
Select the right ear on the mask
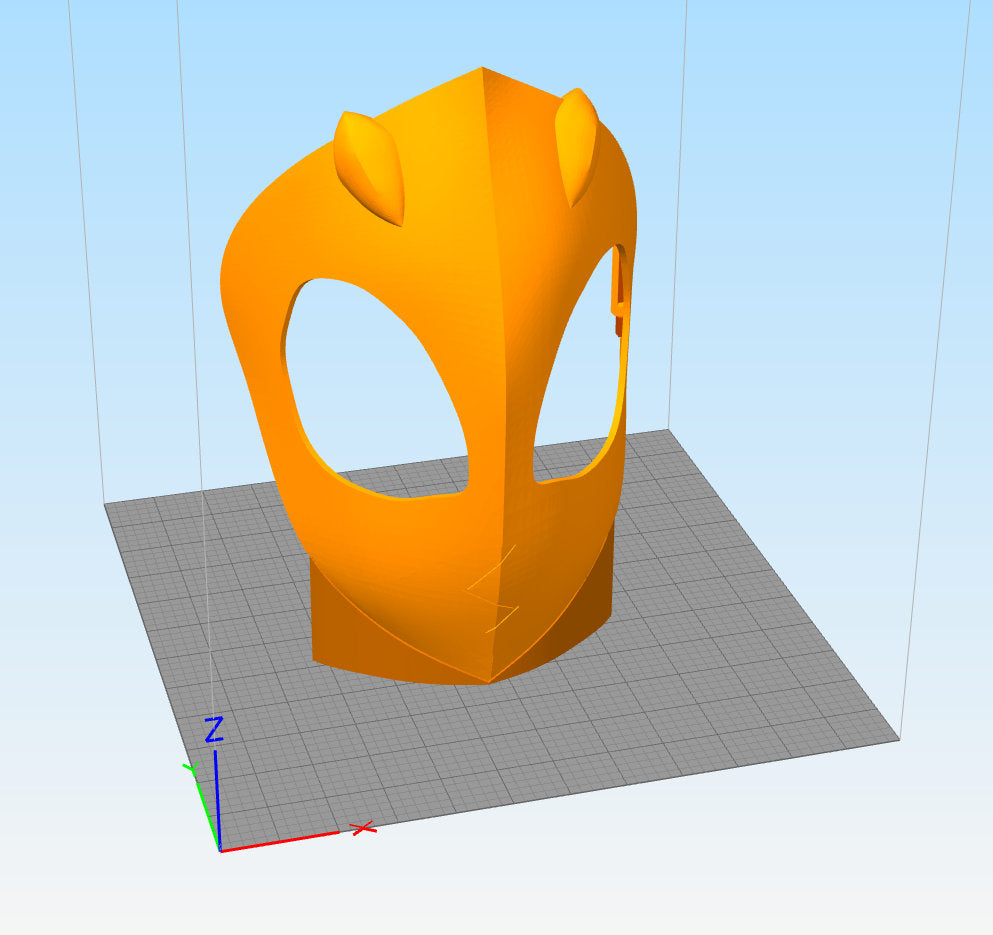point(577,146)
